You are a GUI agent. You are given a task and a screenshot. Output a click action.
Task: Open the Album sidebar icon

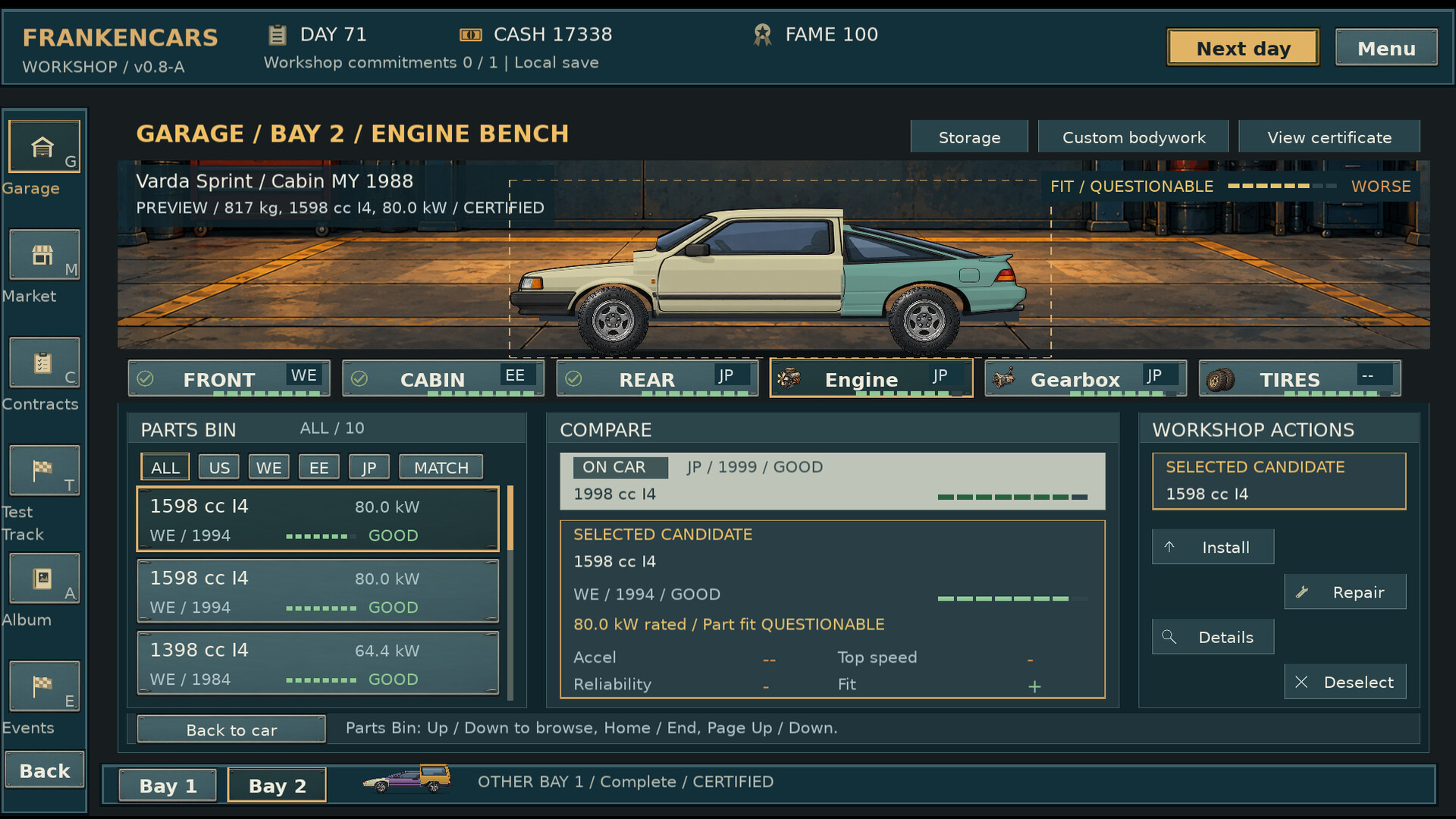44,579
